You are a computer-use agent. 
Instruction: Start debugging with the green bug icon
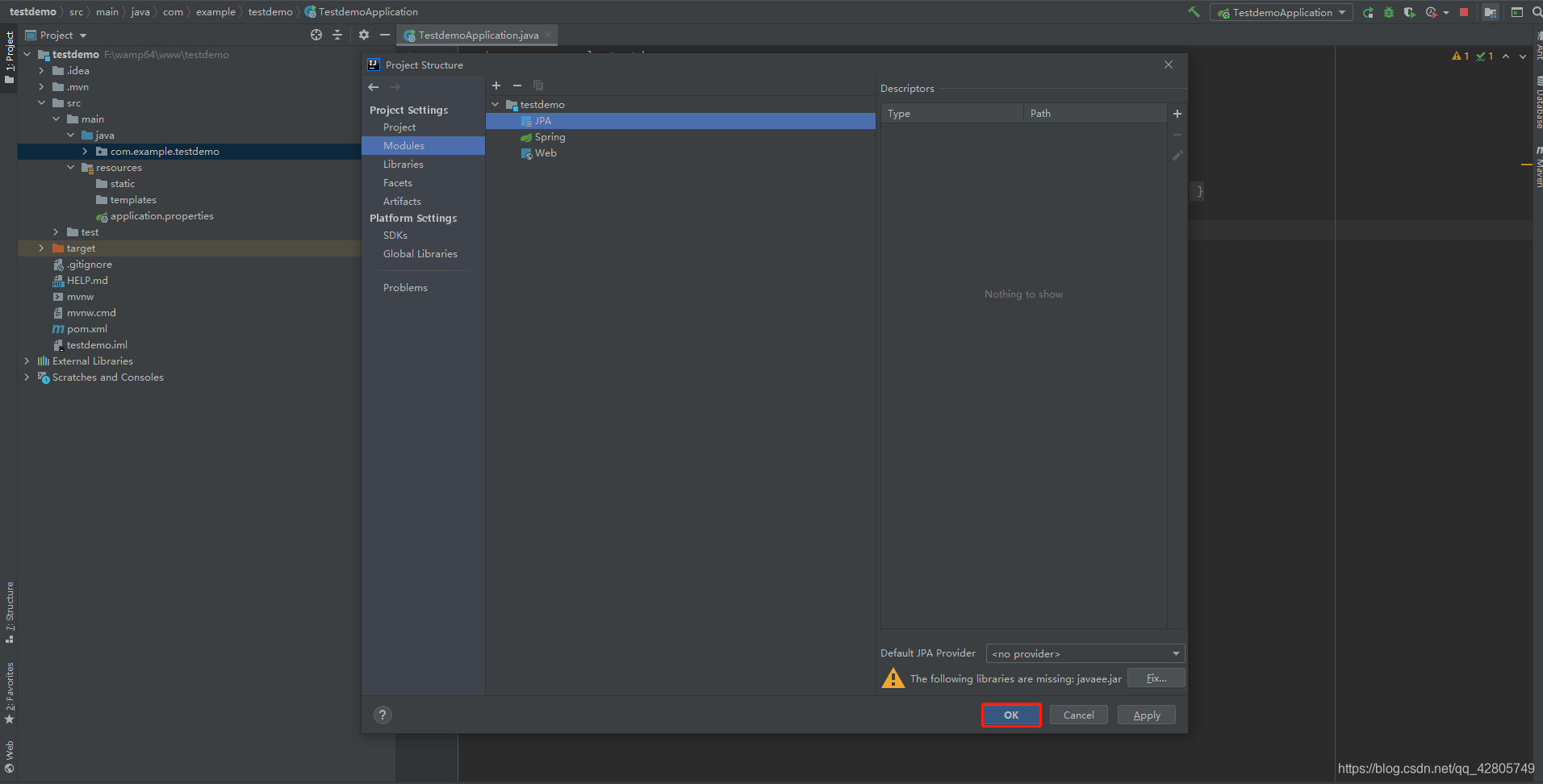(1389, 12)
